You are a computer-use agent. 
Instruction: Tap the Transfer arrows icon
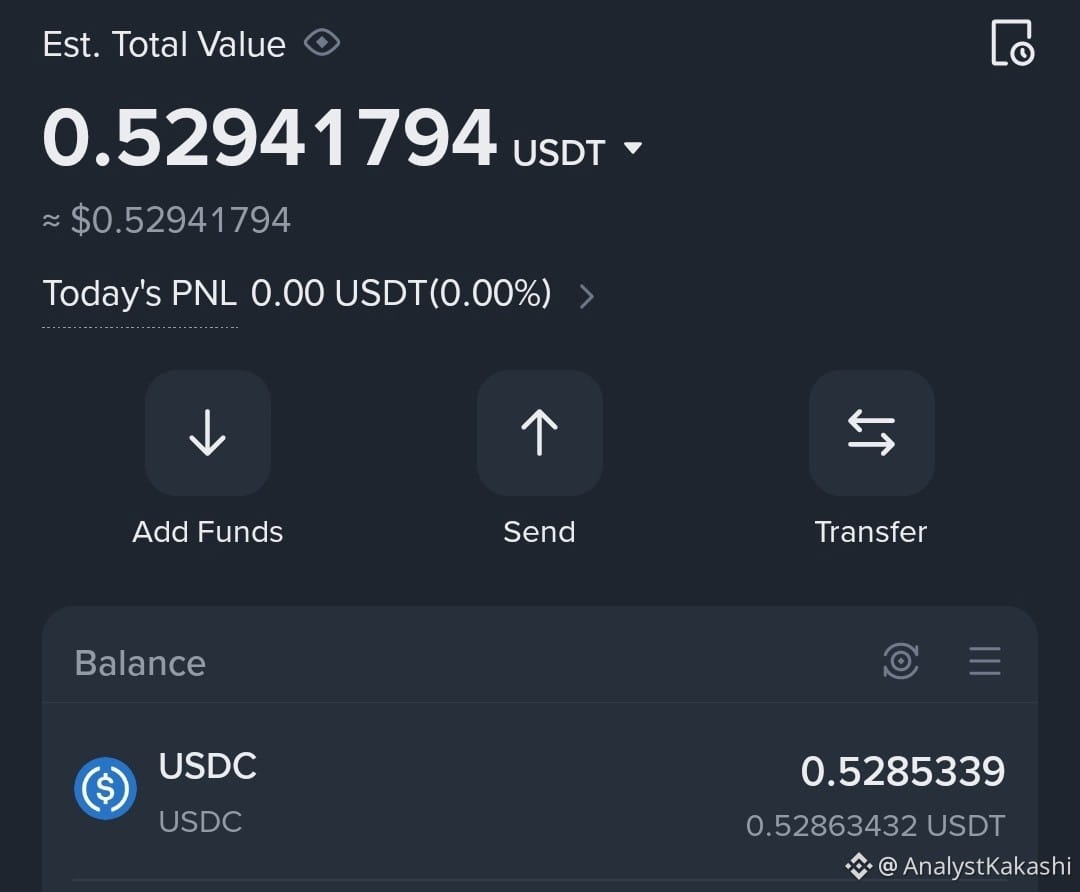871,433
